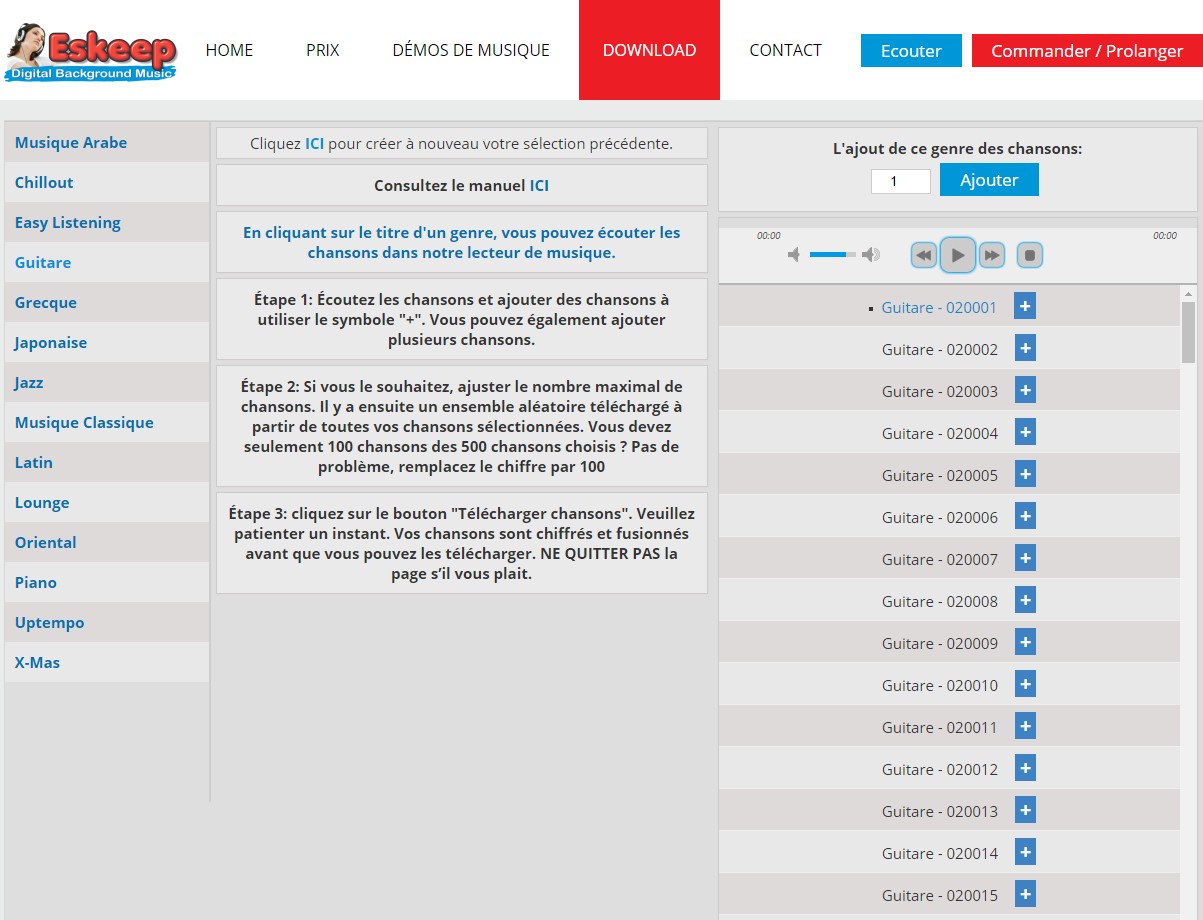
Task: Select track title Guitare - 020005
Action: 940,475
